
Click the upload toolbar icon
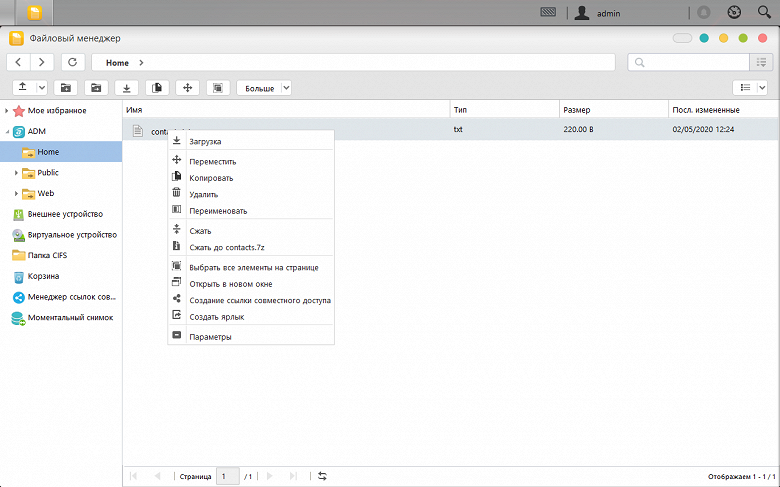(23, 88)
